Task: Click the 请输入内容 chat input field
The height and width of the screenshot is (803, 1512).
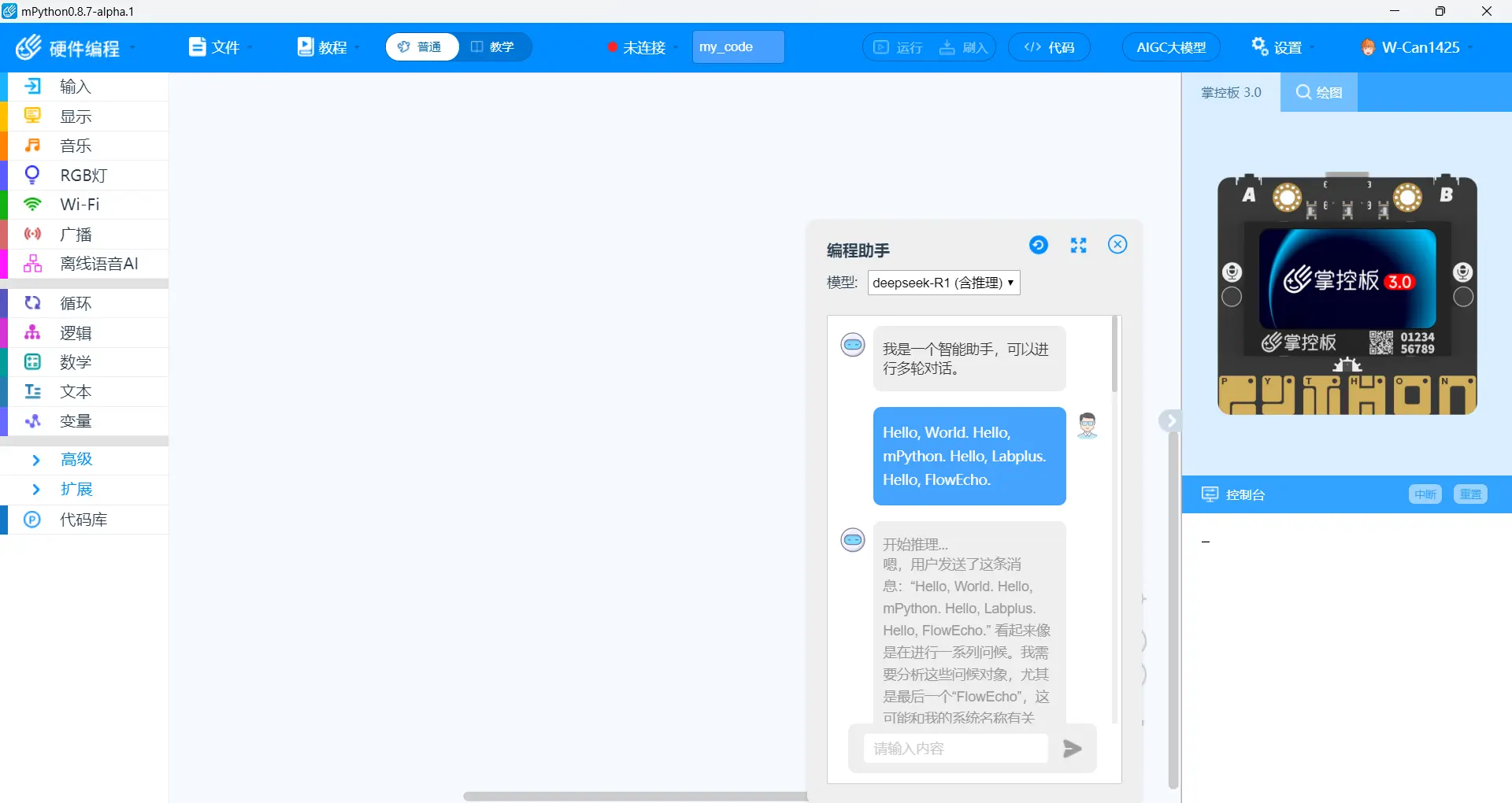Action: (955, 749)
